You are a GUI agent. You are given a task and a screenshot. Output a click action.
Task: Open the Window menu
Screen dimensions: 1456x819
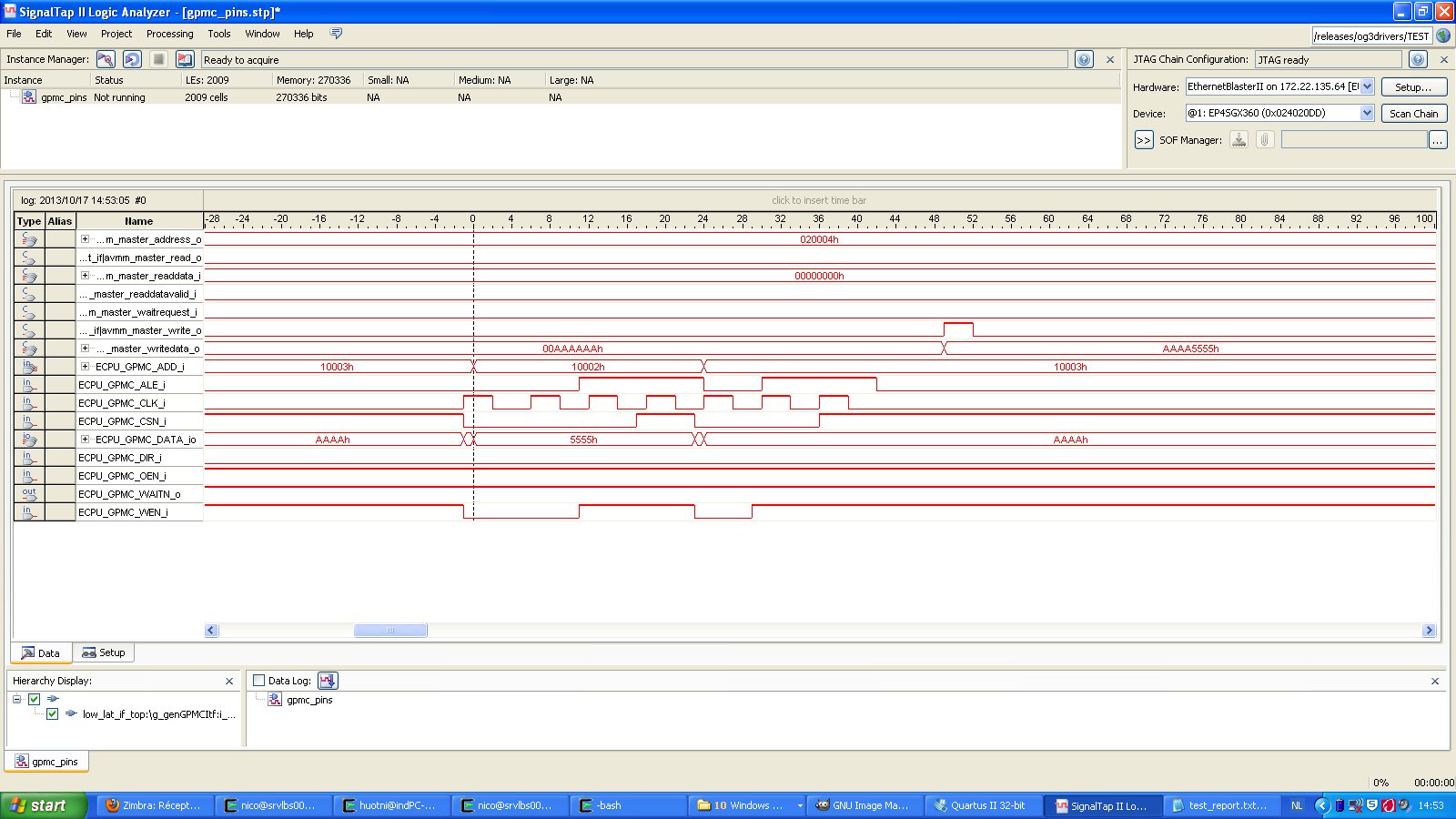(262, 34)
